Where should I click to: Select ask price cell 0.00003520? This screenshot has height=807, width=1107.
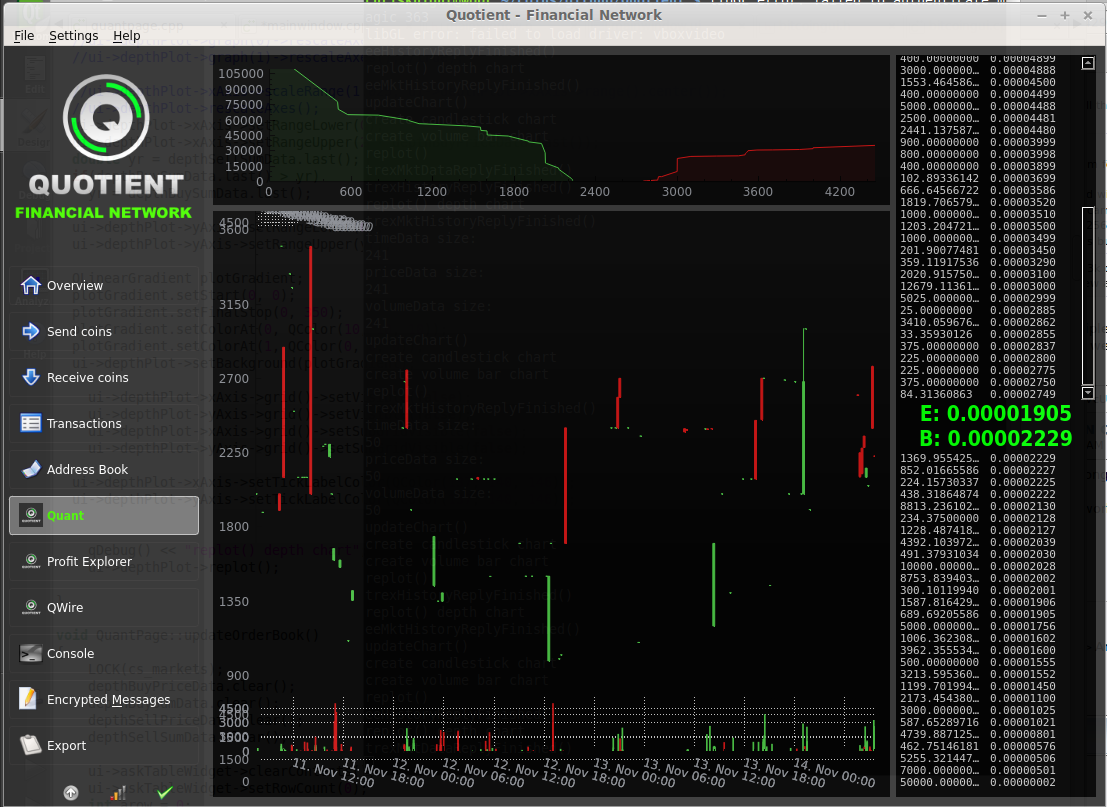[1022, 202]
